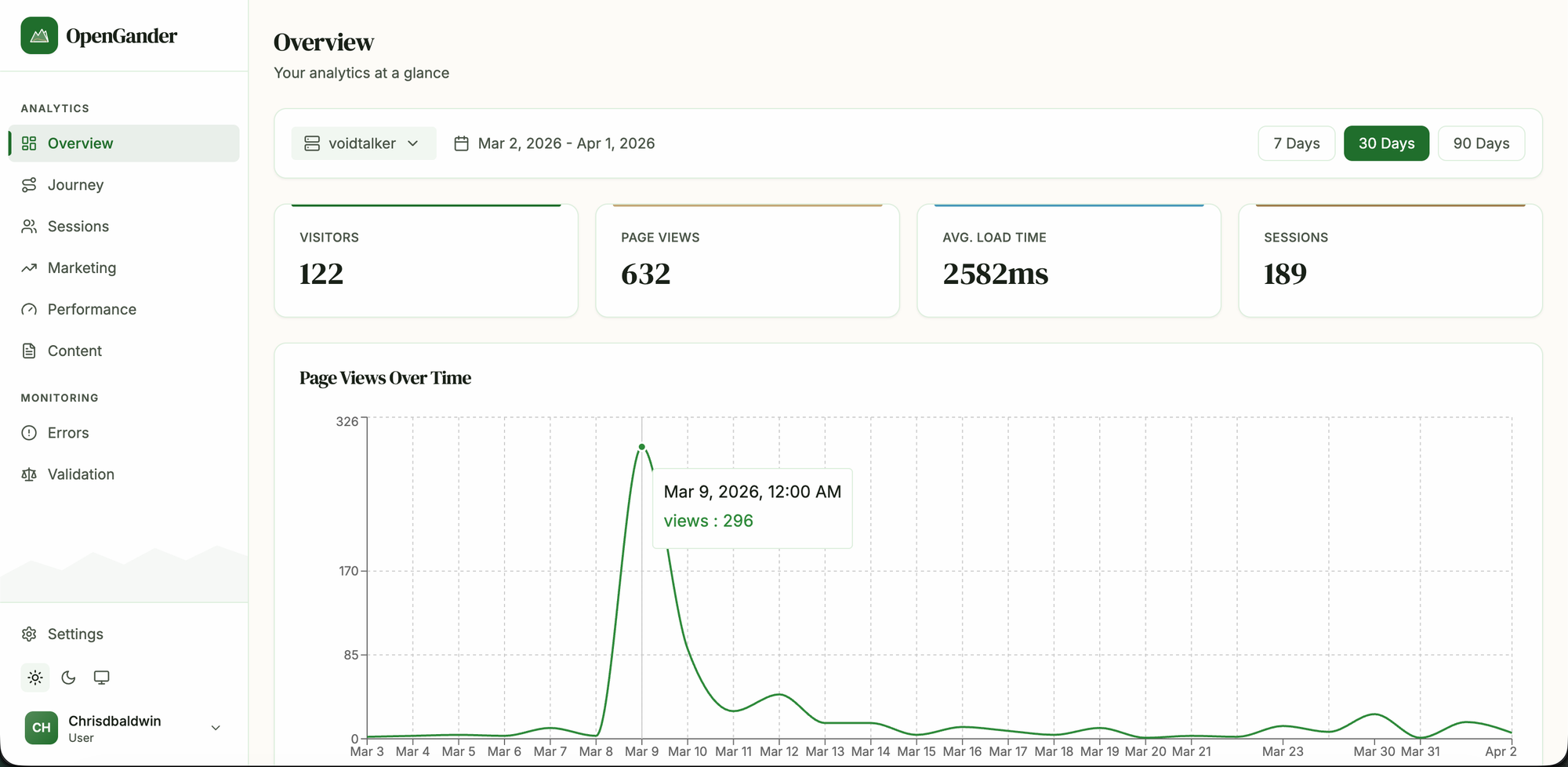
Task: Open Marketing via its trend icon
Action: click(29, 268)
